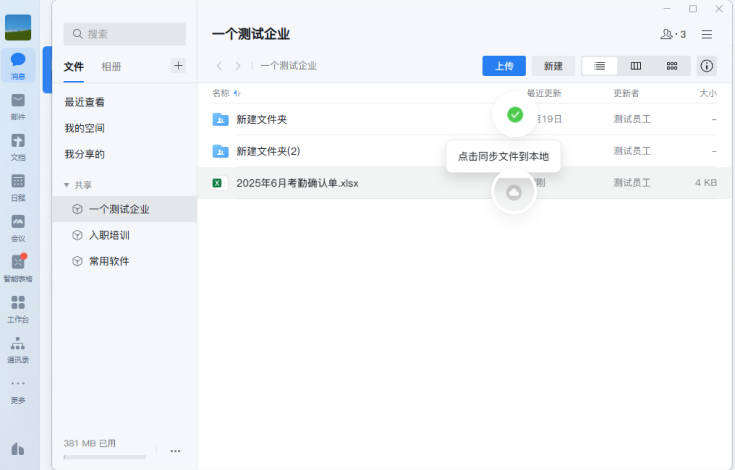Open the Mail (邮件) sidebar icon
735x470 pixels.
click(x=18, y=106)
